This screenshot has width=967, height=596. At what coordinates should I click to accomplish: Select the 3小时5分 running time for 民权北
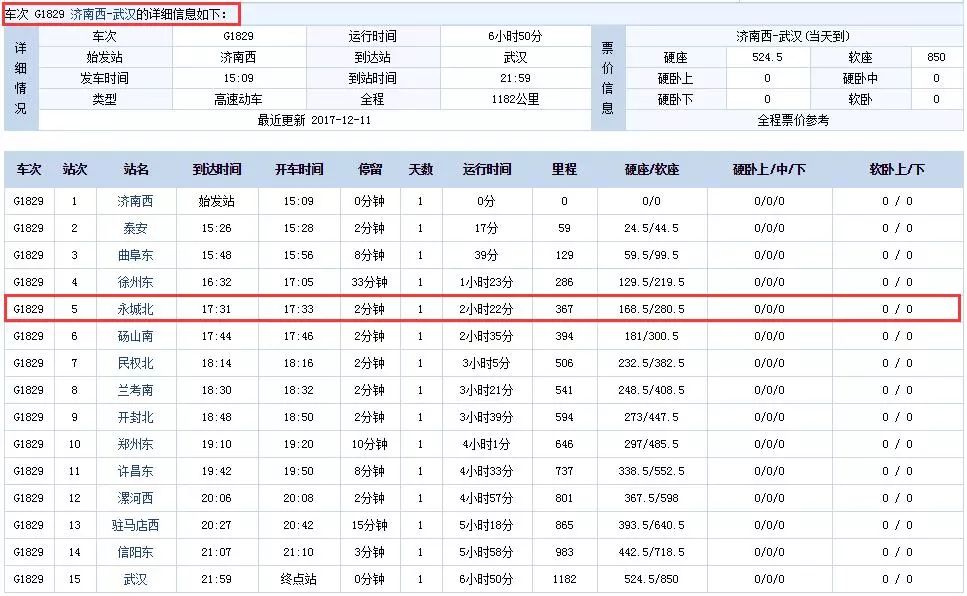click(486, 363)
